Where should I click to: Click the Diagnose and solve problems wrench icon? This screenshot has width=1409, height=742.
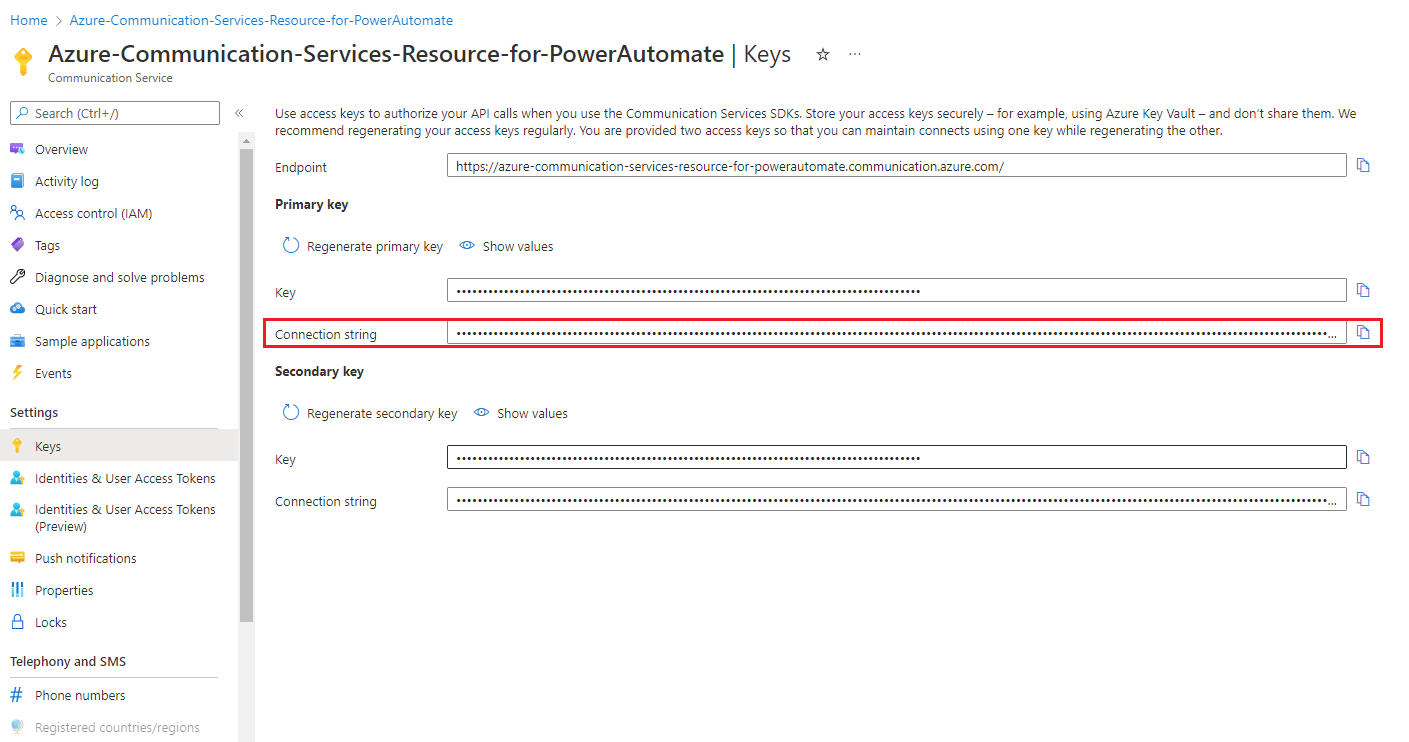click(17, 277)
